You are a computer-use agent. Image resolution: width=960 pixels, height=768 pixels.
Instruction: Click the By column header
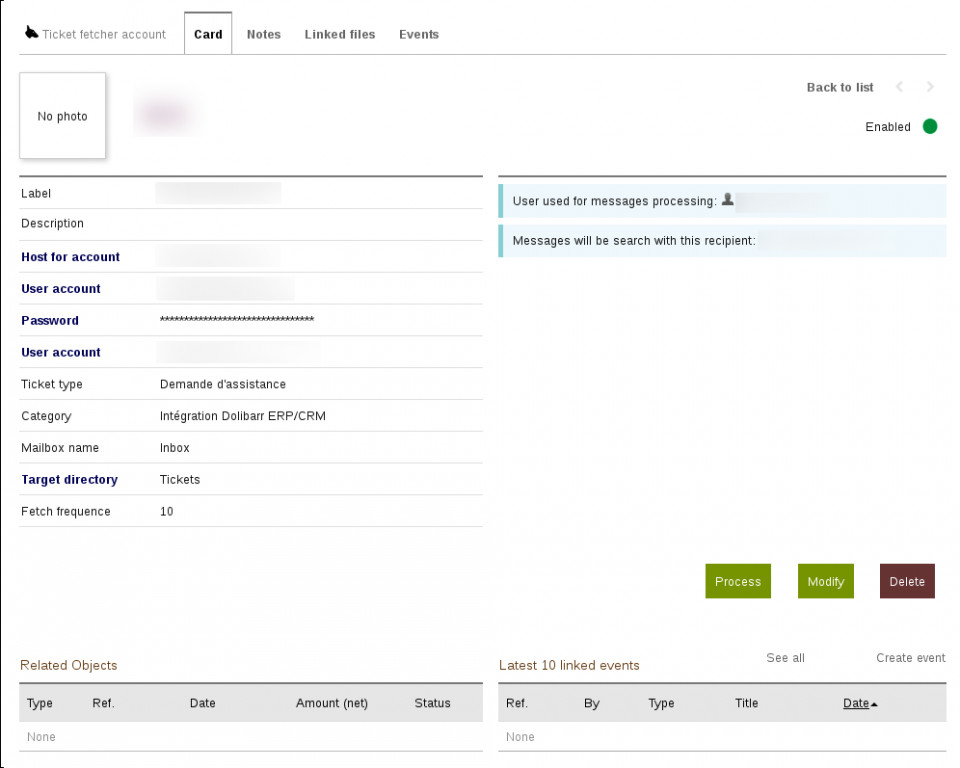click(591, 703)
